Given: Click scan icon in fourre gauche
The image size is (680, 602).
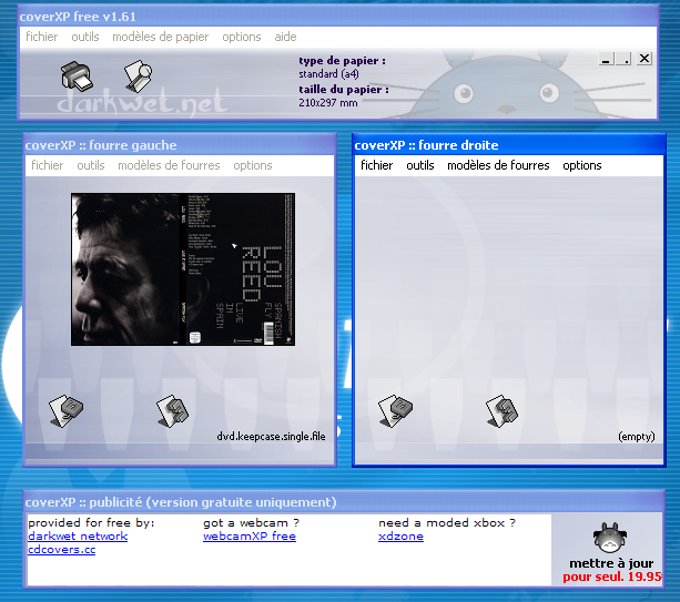Looking at the screenshot, I should tap(173, 411).
